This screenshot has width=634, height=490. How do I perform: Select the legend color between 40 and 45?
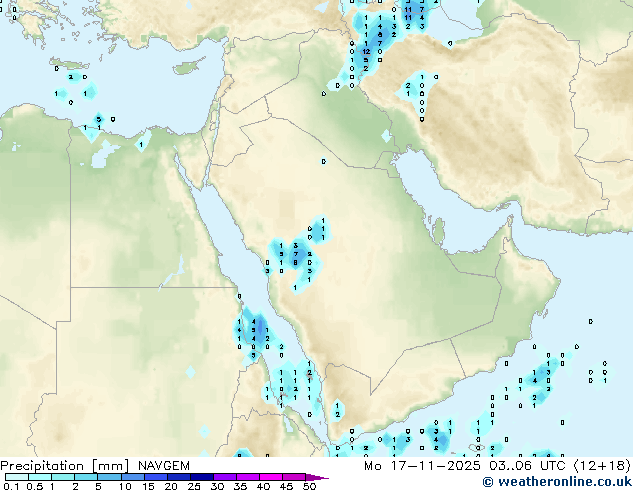click(271, 477)
